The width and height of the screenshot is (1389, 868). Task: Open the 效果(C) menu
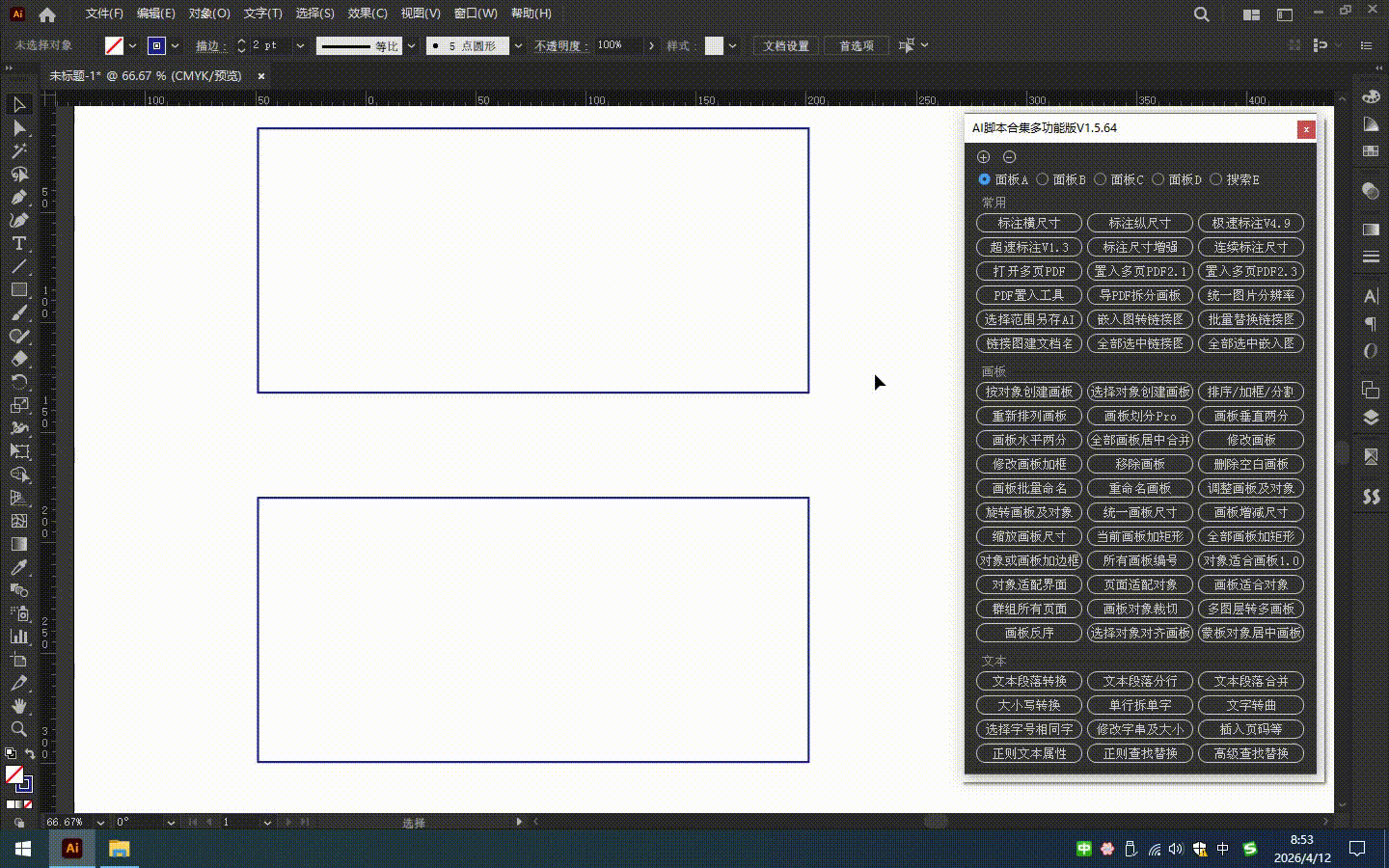click(x=367, y=14)
